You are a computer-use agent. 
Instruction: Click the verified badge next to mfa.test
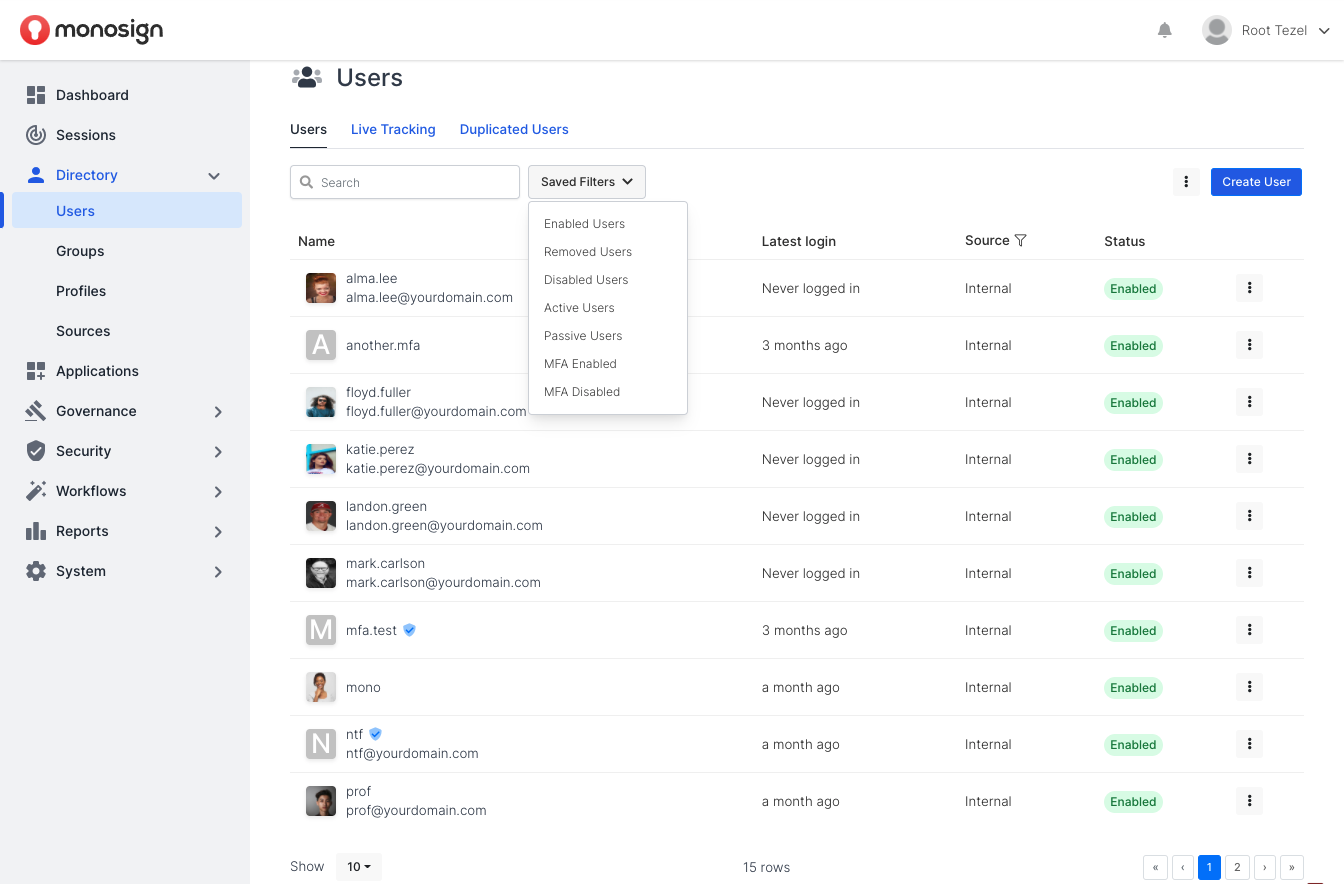point(409,630)
